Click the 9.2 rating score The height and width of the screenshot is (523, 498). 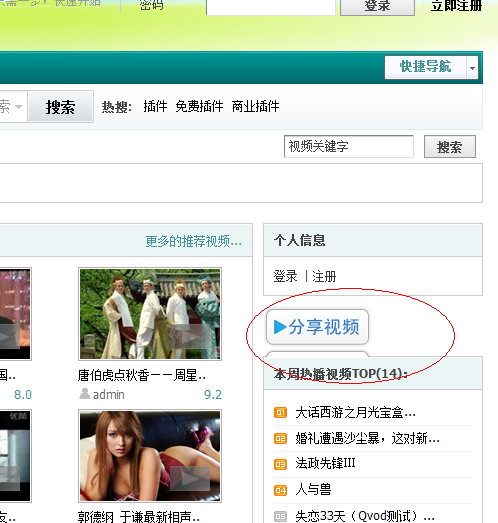tap(213, 395)
